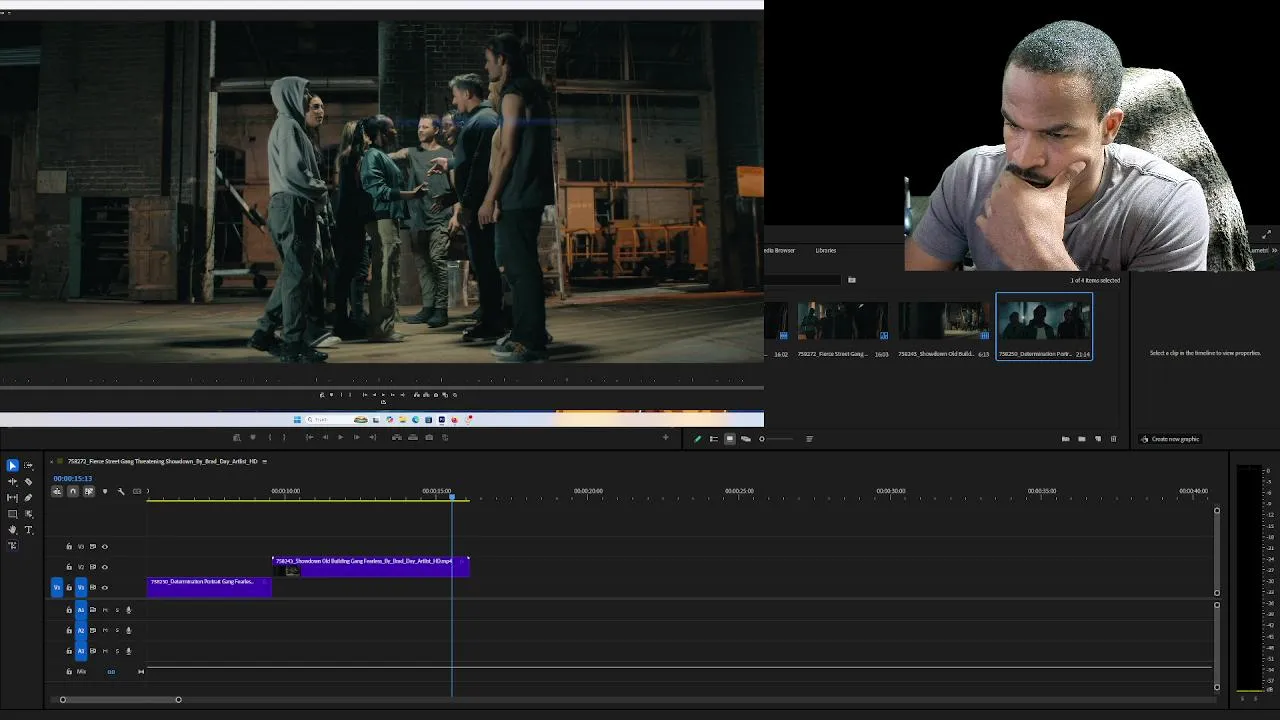
Task: Hide track V1 output eye
Action: coord(105,587)
